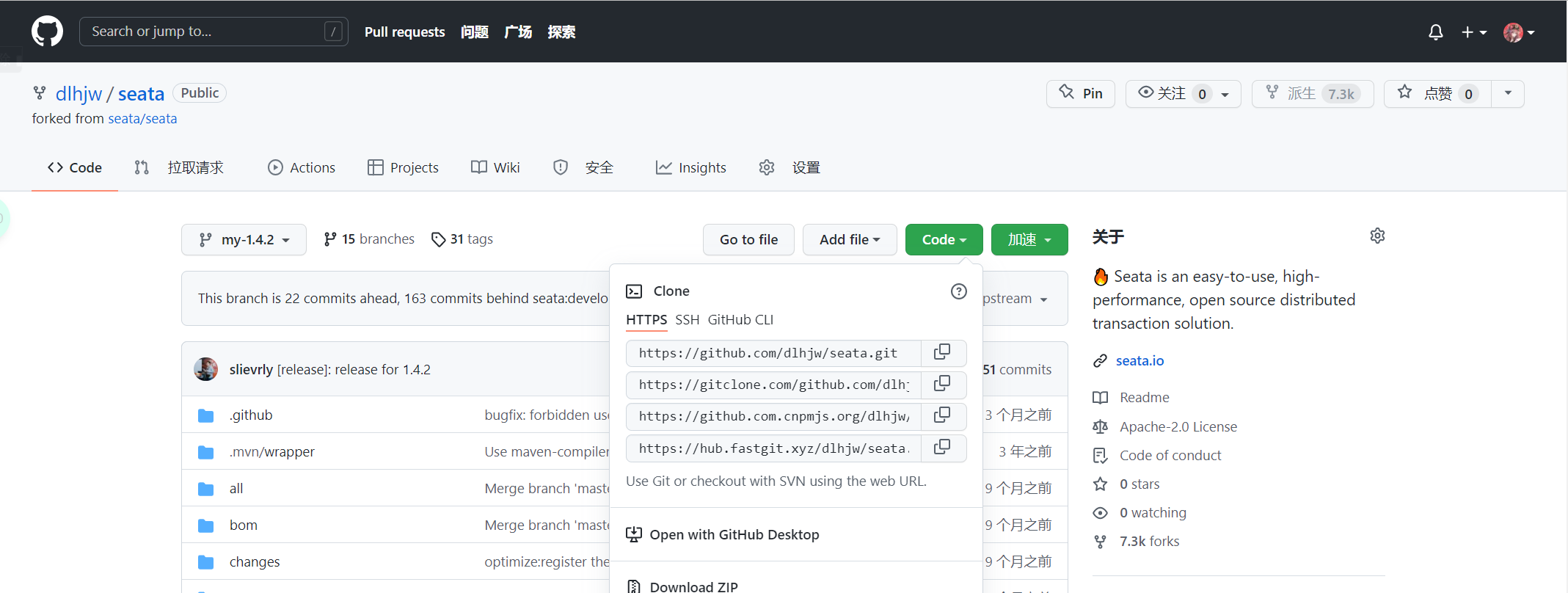This screenshot has height=593, width=1568.
Task: Switch to the 拉取请求 tab
Action: 179,168
